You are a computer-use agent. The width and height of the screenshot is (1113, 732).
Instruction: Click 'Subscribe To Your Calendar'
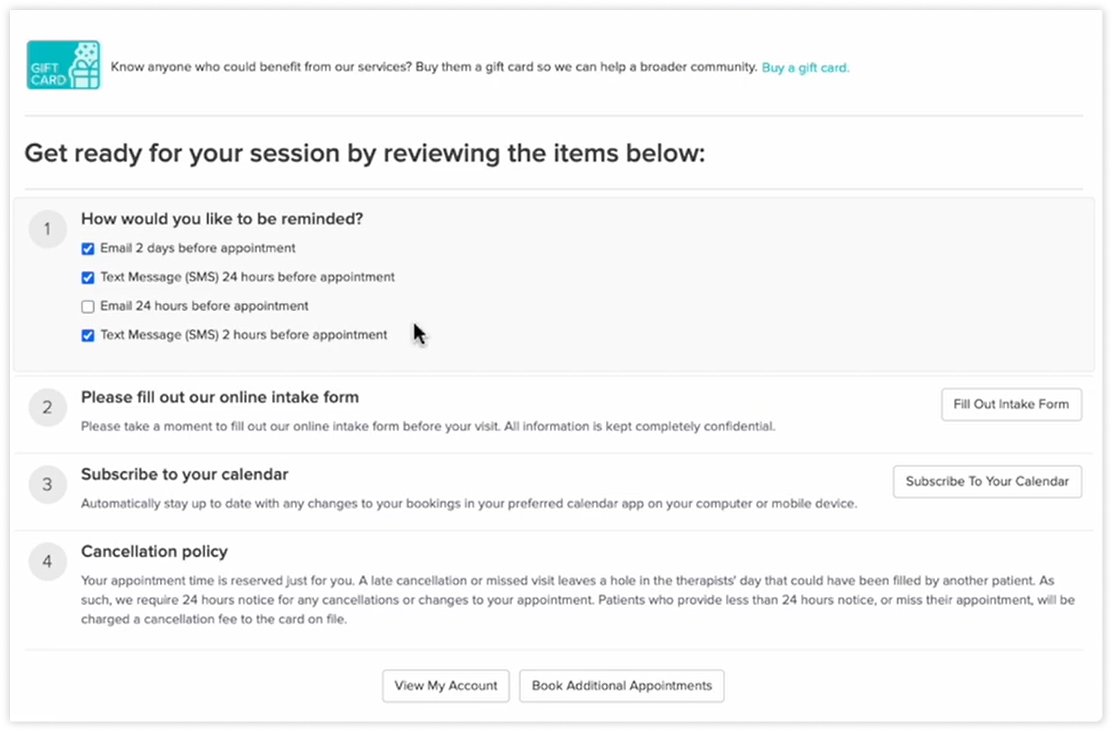point(987,481)
